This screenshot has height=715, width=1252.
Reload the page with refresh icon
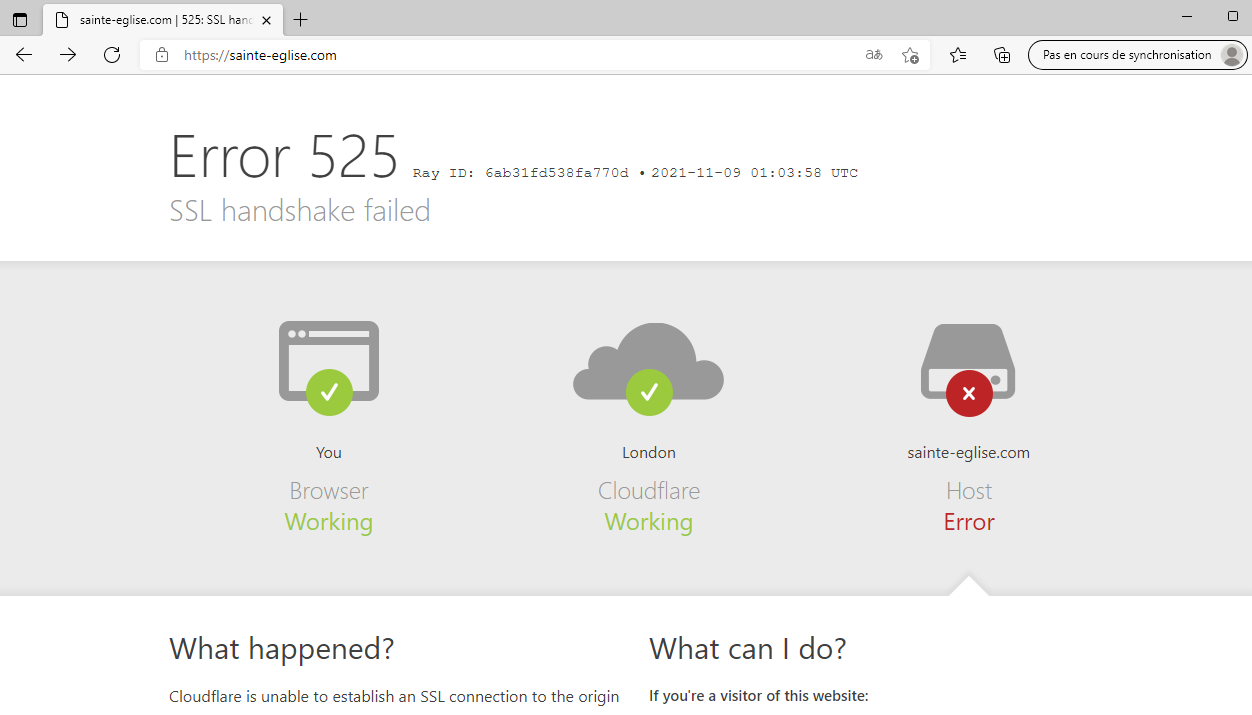[x=112, y=55]
